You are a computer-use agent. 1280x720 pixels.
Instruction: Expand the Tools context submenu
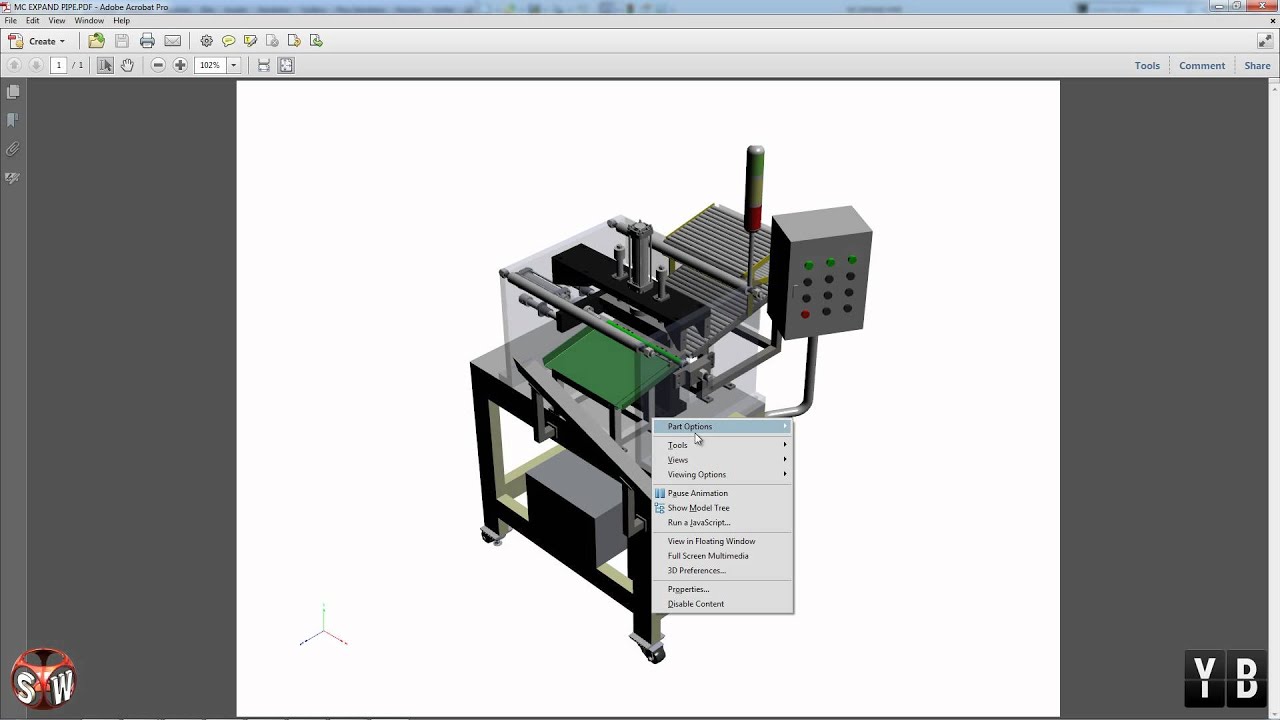click(x=722, y=445)
